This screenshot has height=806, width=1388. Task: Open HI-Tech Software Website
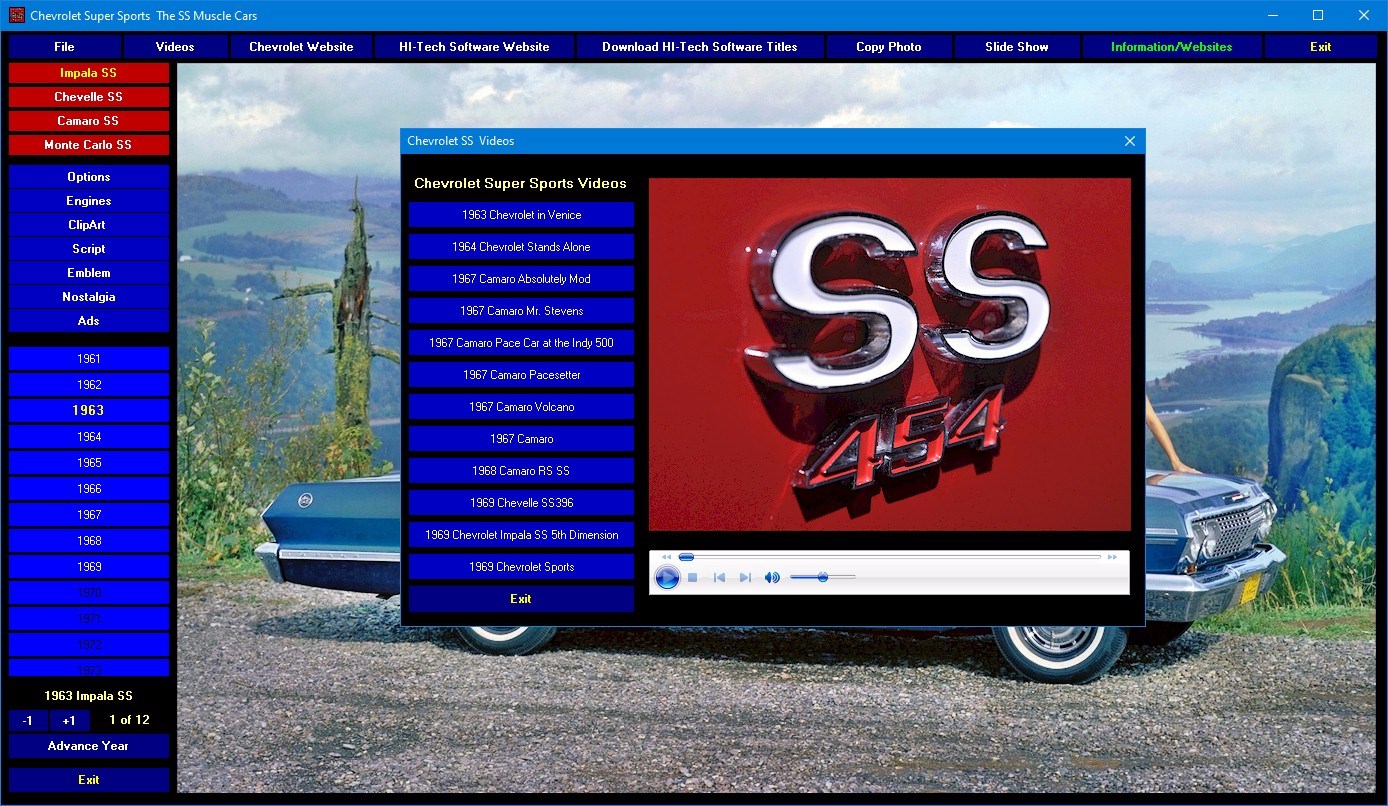(x=474, y=47)
